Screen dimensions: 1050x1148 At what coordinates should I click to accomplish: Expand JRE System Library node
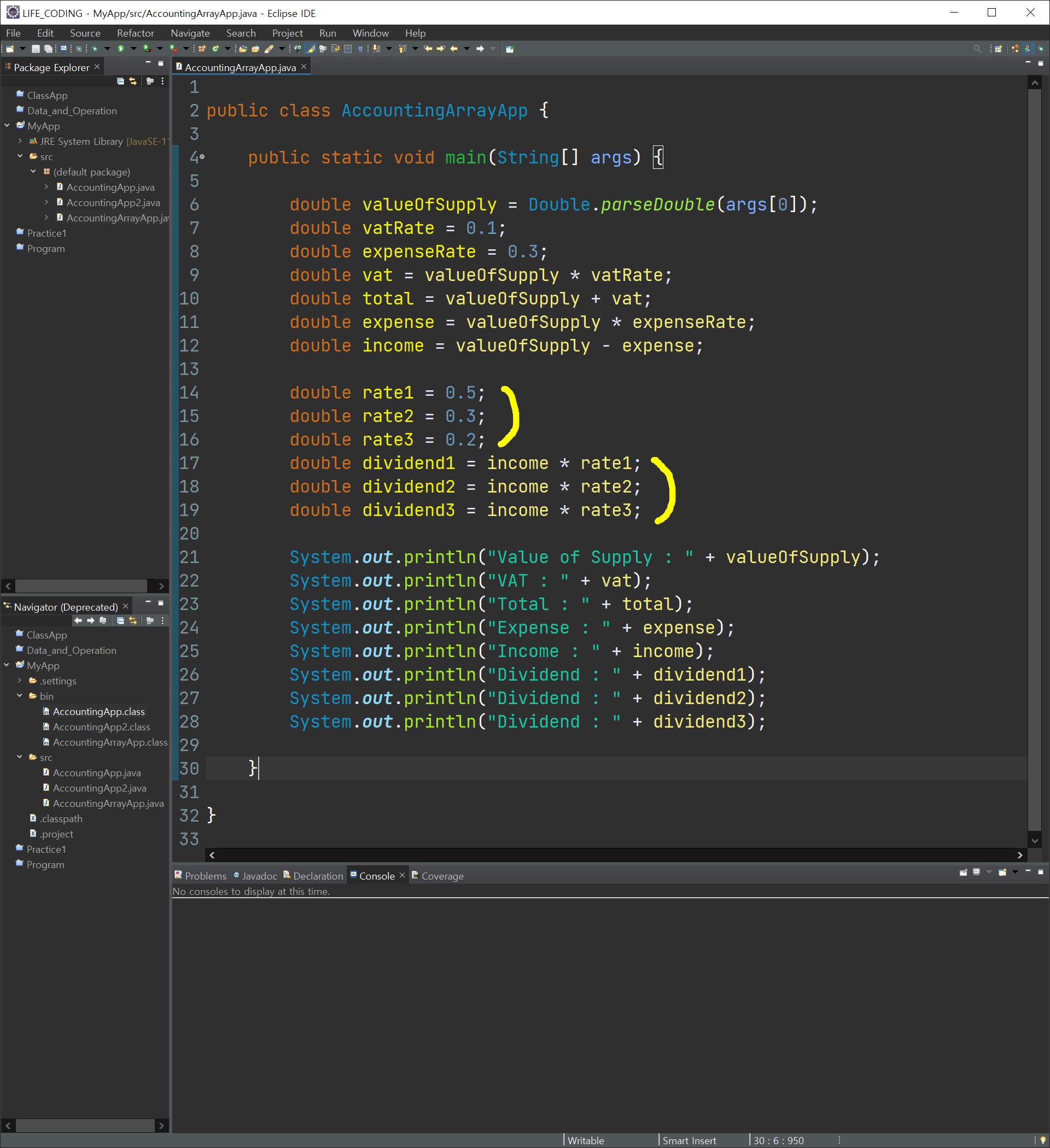pos(21,141)
